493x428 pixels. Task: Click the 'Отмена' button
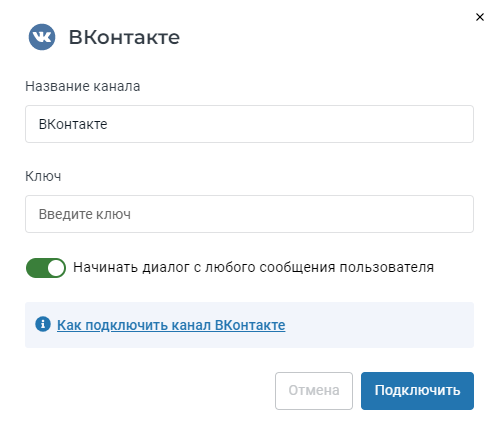coord(314,391)
